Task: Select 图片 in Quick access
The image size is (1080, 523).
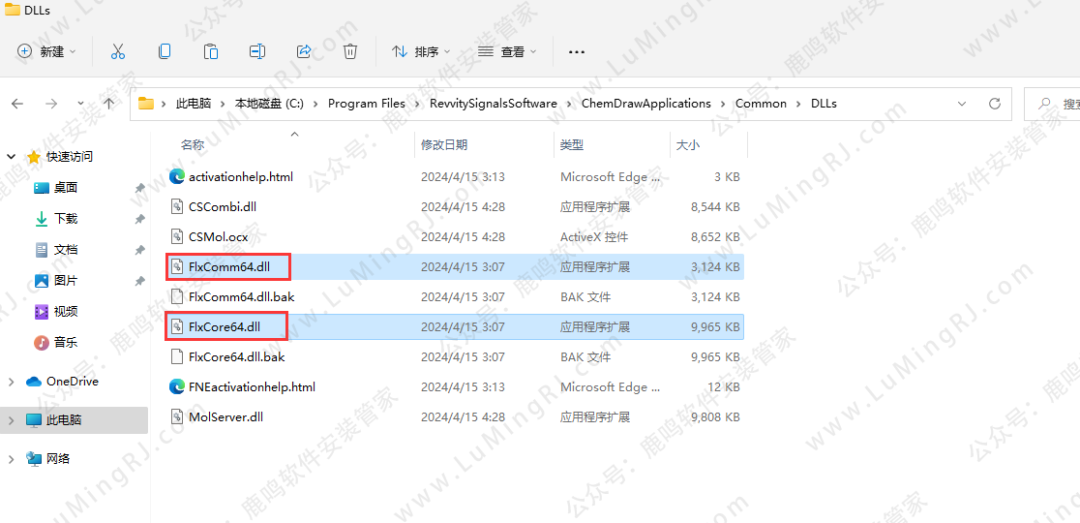Action: (x=66, y=280)
